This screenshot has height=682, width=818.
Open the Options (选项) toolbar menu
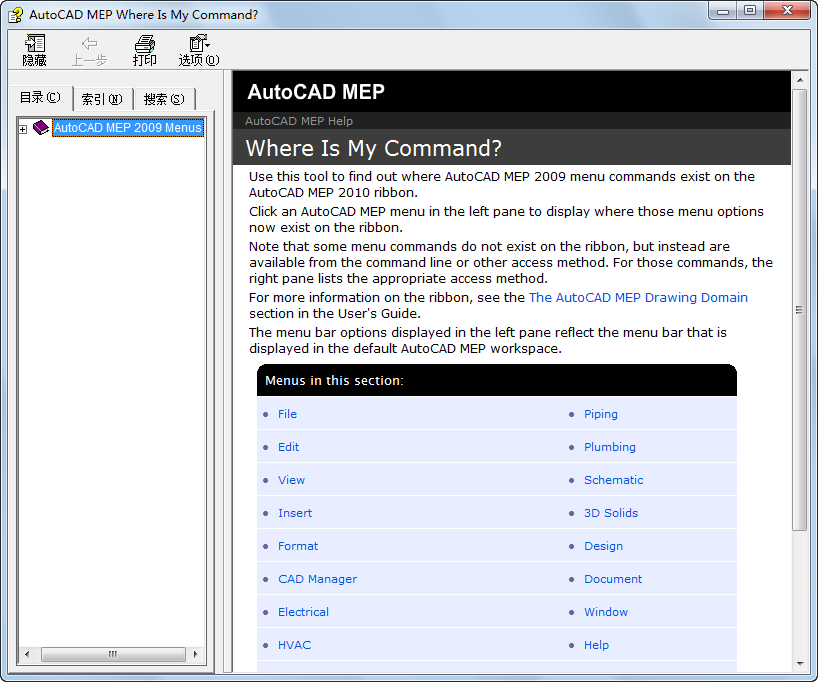[x=199, y=50]
